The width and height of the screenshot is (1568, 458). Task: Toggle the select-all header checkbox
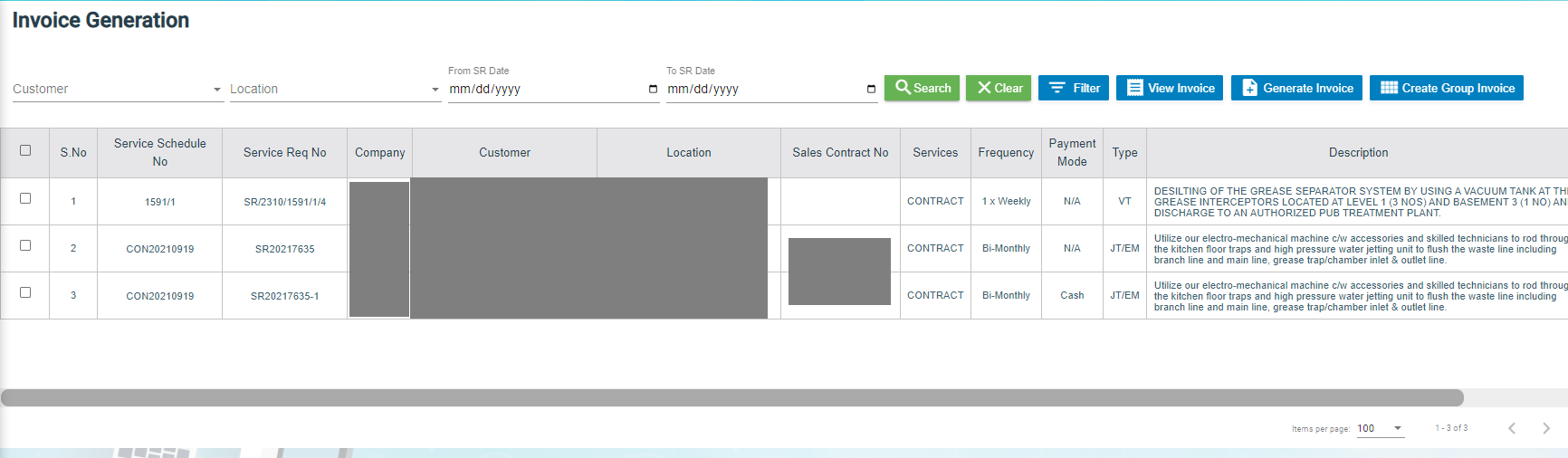25,150
